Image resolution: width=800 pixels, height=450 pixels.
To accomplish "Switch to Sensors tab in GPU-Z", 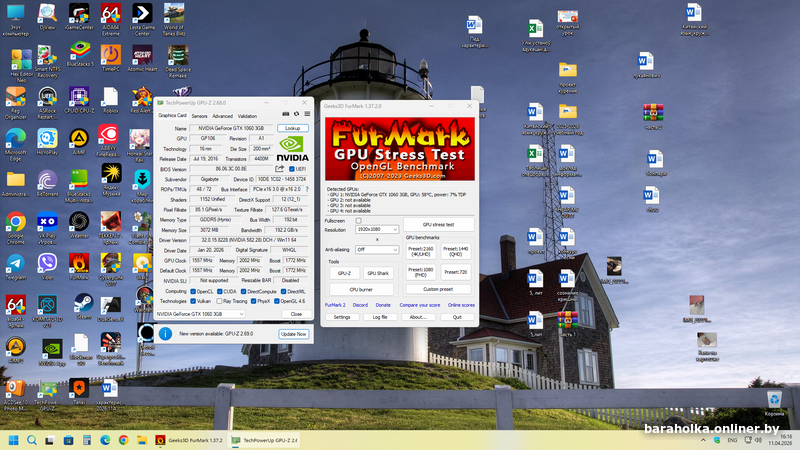I will pyautogui.click(x=199, y=116).
